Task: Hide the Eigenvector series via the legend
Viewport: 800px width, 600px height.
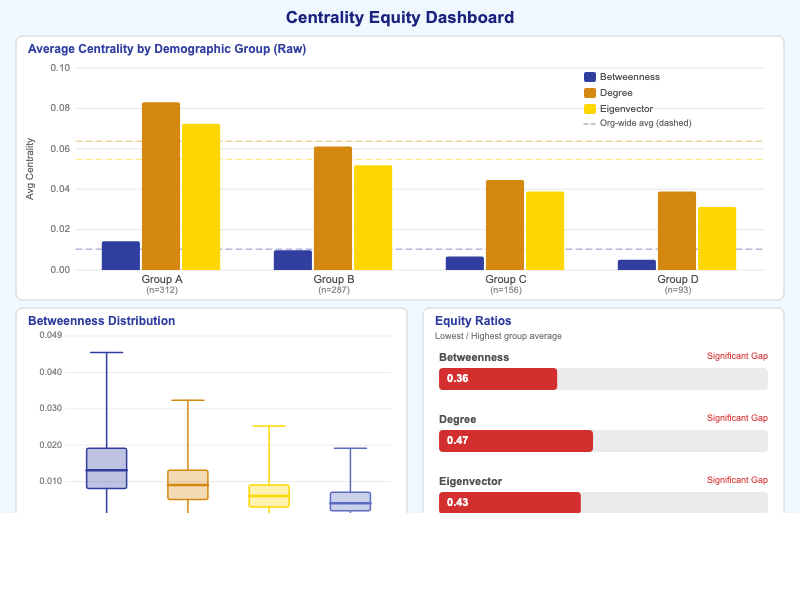Action: pos(590,109)
